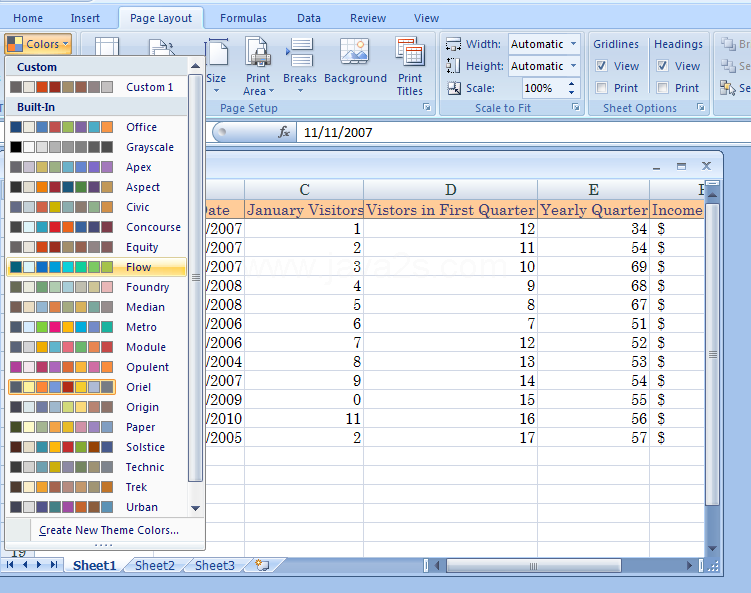Choose the Grayscale color theme
This screenshot has height=593, width=751.
coord(98,147)
